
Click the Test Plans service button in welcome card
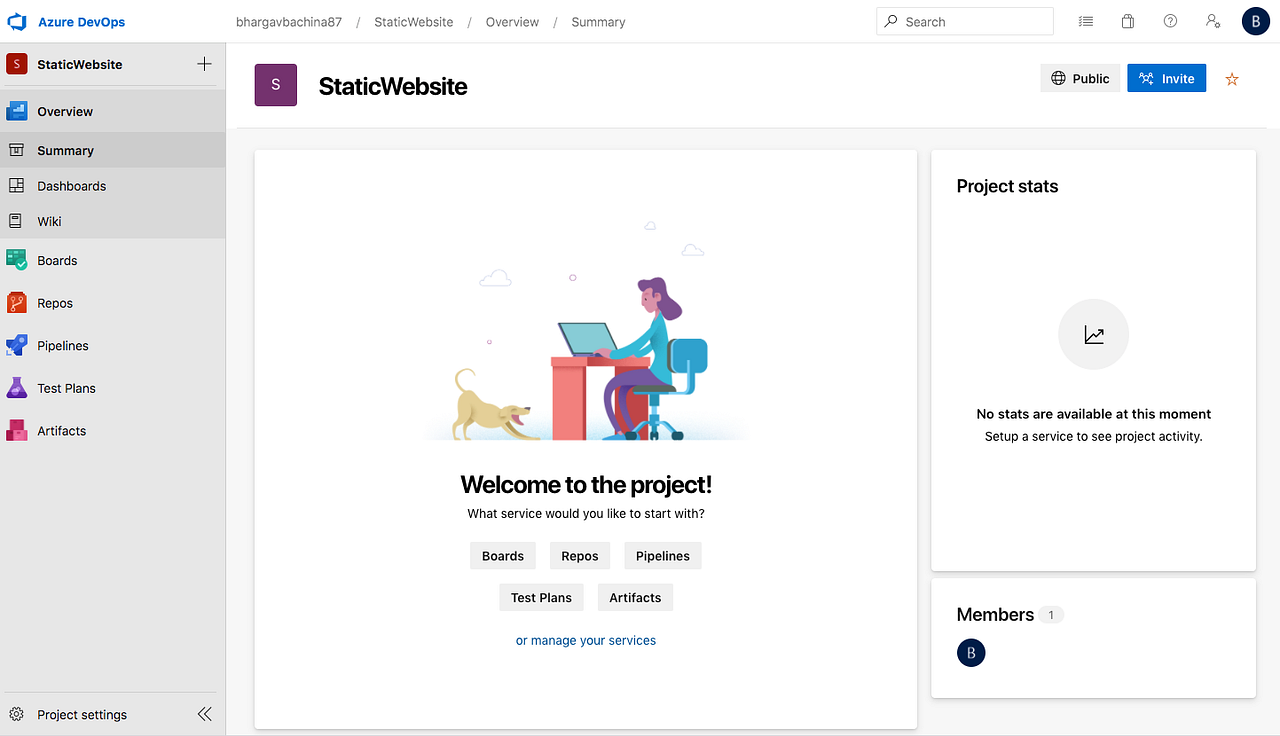541,597
